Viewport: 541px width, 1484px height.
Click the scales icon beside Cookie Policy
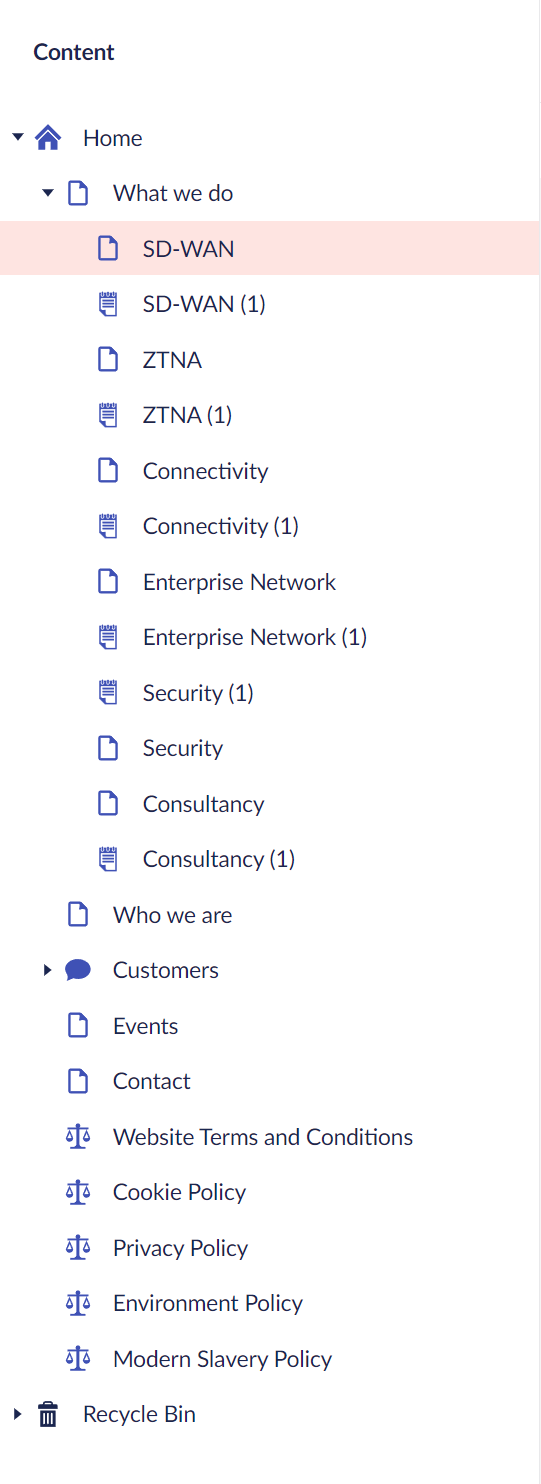point(78,1192)
